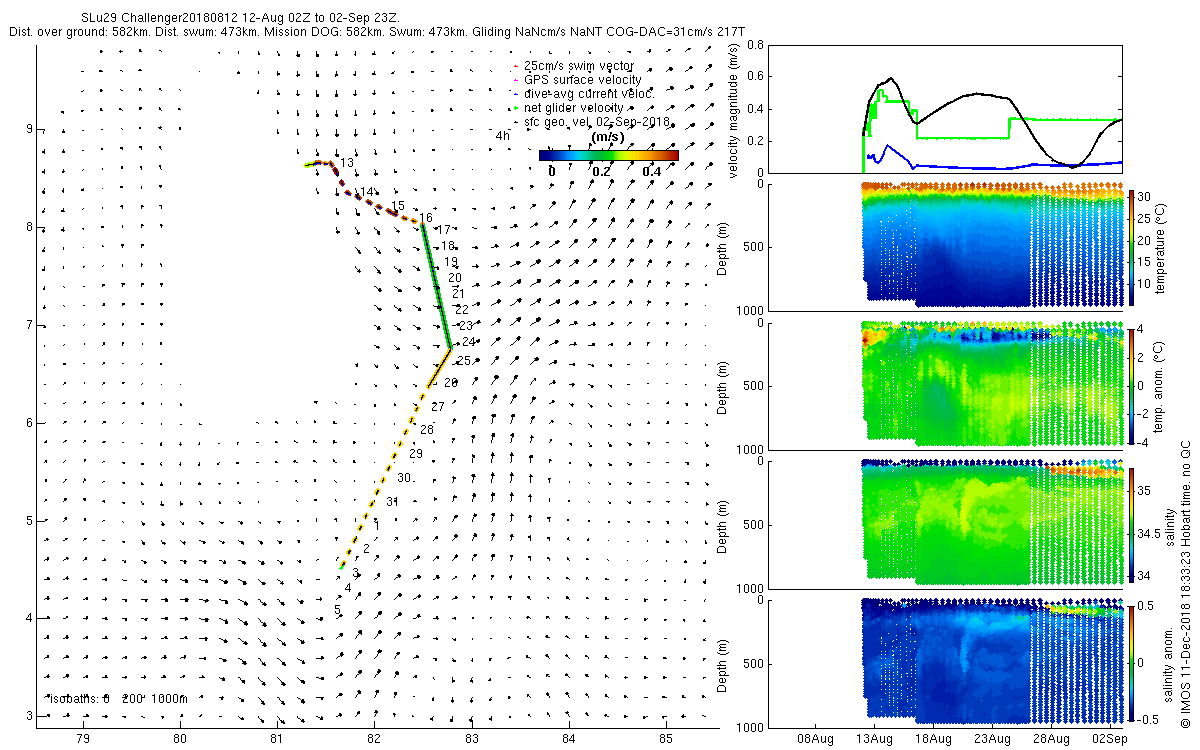This screenshot has height=750, width=1200.
Task: Click longitude tick 82 on the map axis
Action: (374, 739)
